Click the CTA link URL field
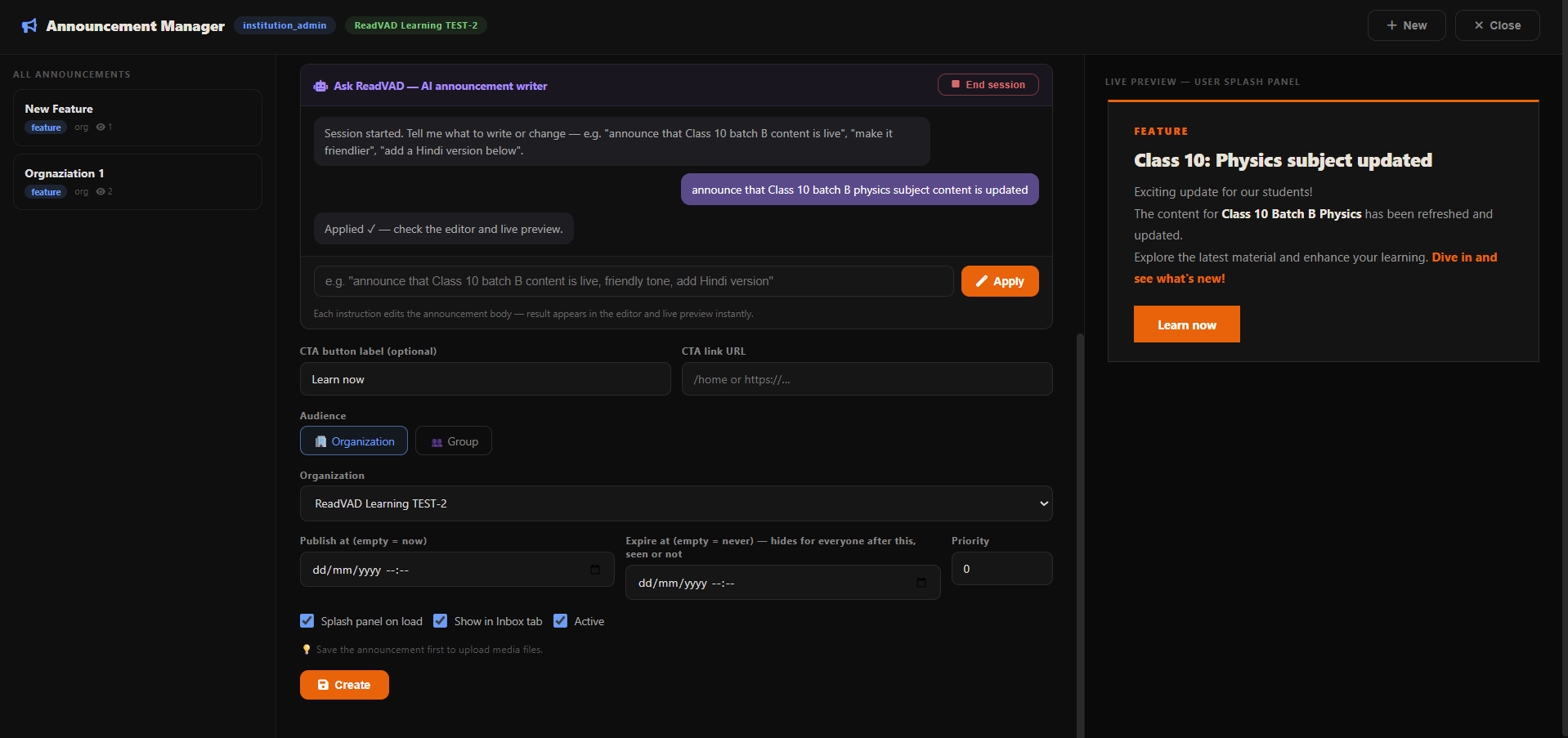 click(867, 379)
